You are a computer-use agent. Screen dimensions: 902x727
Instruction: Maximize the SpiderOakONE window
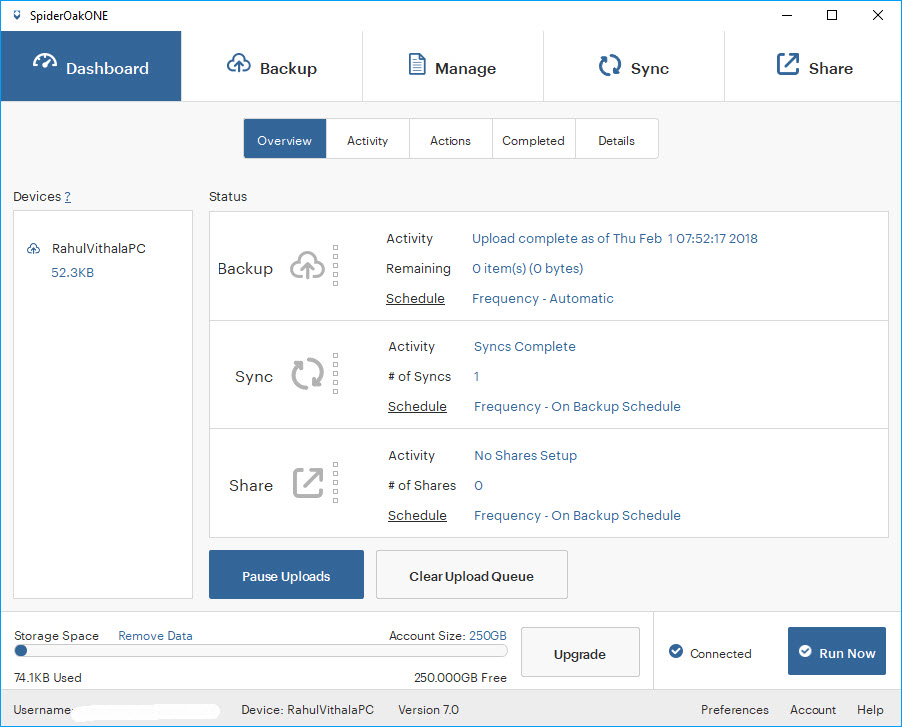pyautogui.click(x=832, y=15)
